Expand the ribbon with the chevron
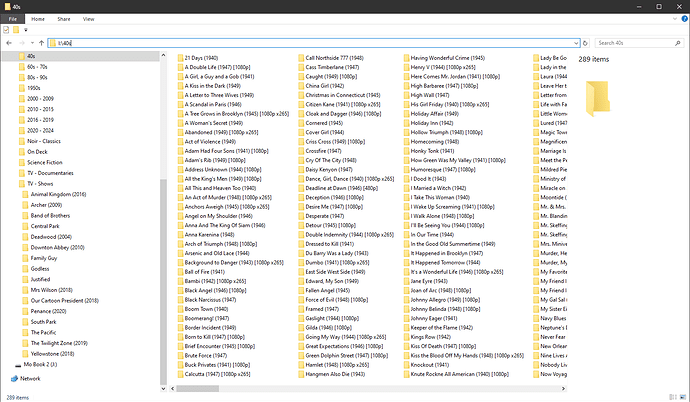The image size is (690, 402). pos(675,19)
